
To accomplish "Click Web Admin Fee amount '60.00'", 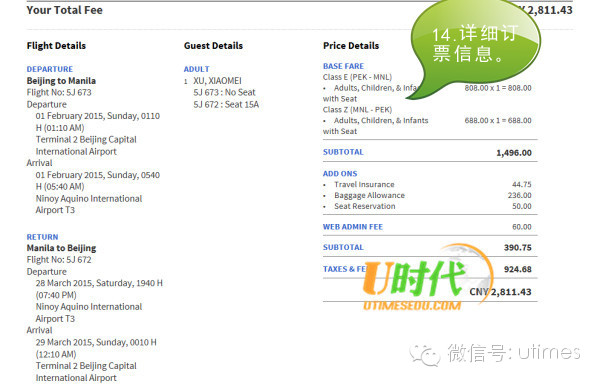I will click(522, 227).
